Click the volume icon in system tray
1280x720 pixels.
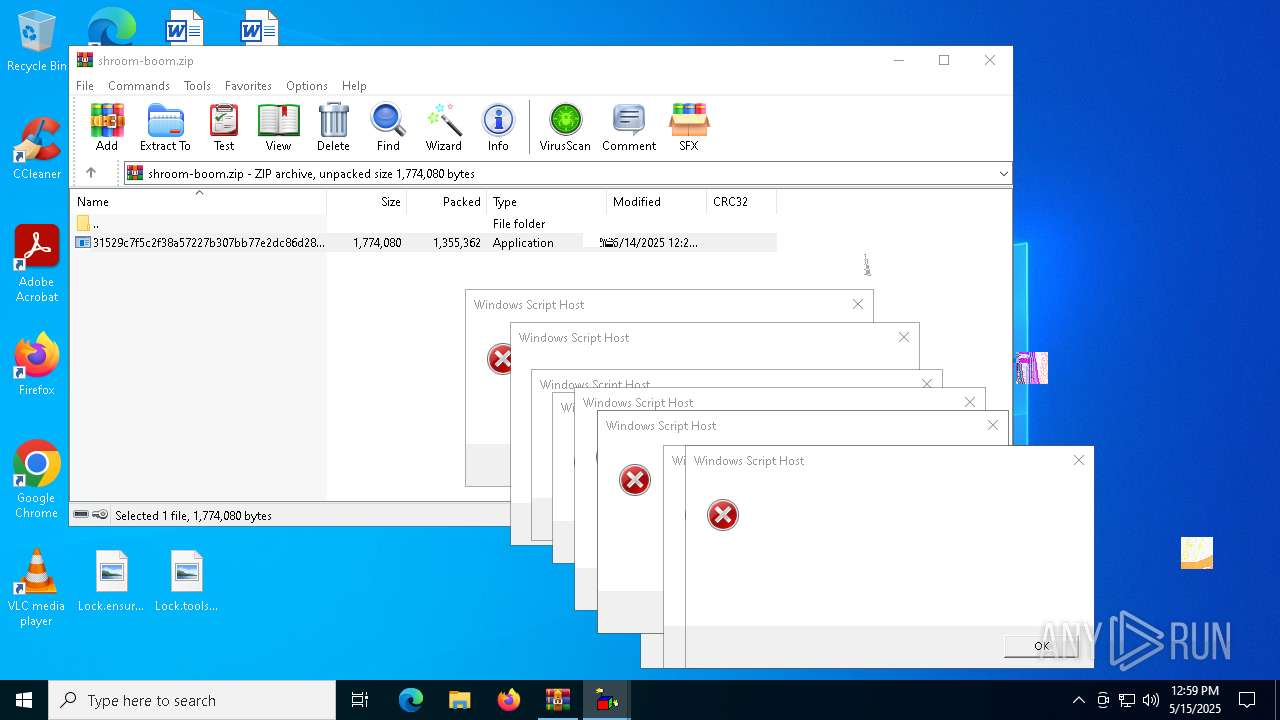[x=1151, y=700]
